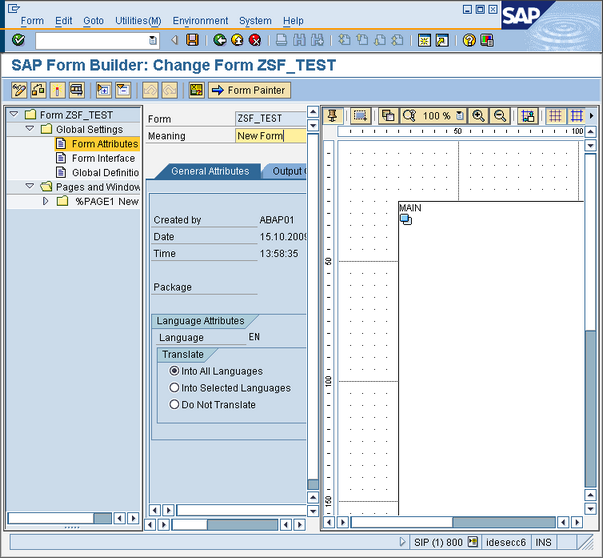Open the 100 % zoom dropdown
This screenshot has width=603, height=558.
click(460, 115)
